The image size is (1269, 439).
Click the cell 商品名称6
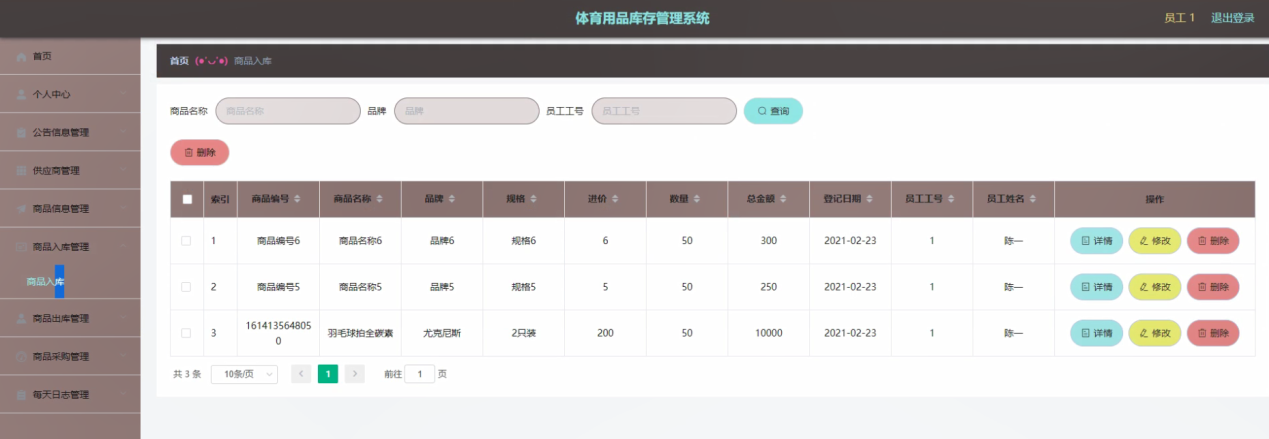(360, 241)
